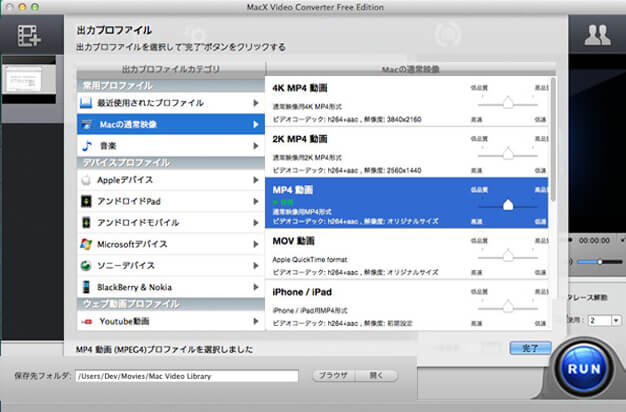626x412 pixels.
Task: Expand the music category arrow
Action: tap(256, 146)
